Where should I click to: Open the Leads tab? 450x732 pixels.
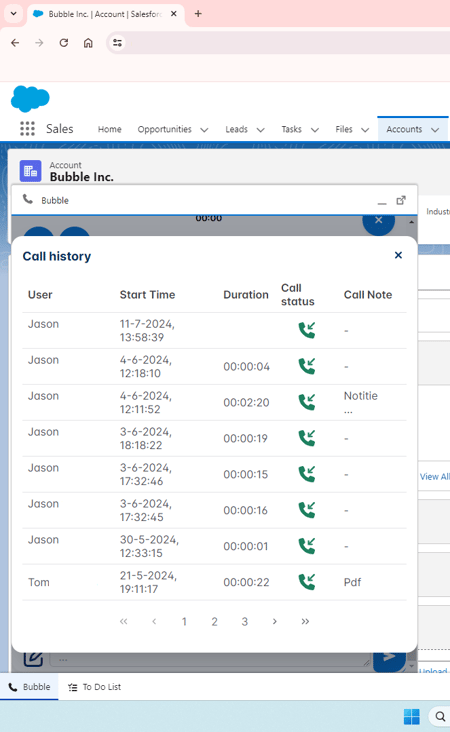coord(236,129)
